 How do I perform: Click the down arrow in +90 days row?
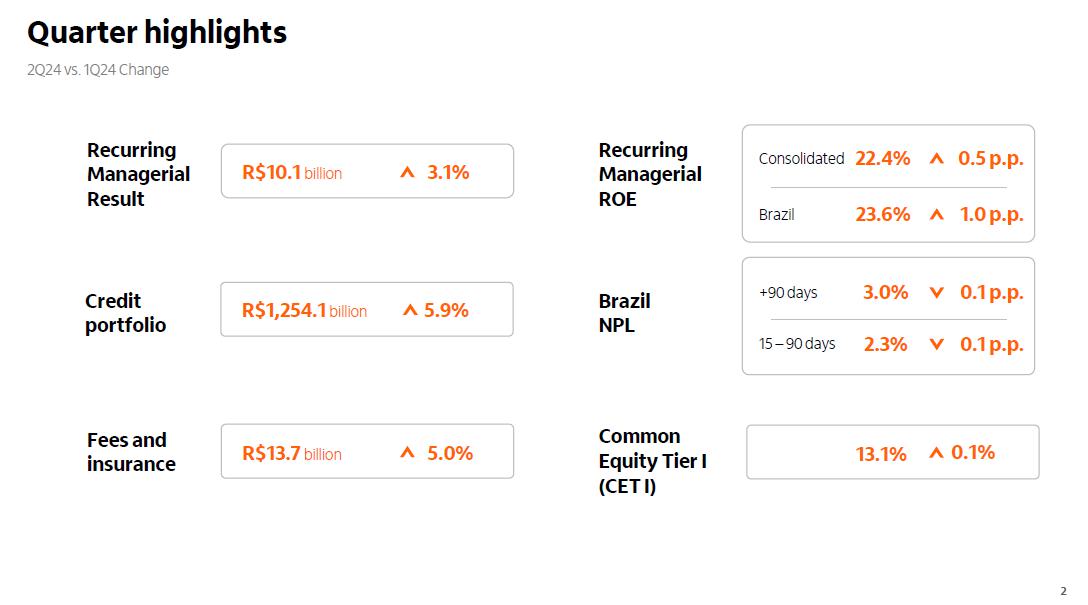[x=936, y=293]
